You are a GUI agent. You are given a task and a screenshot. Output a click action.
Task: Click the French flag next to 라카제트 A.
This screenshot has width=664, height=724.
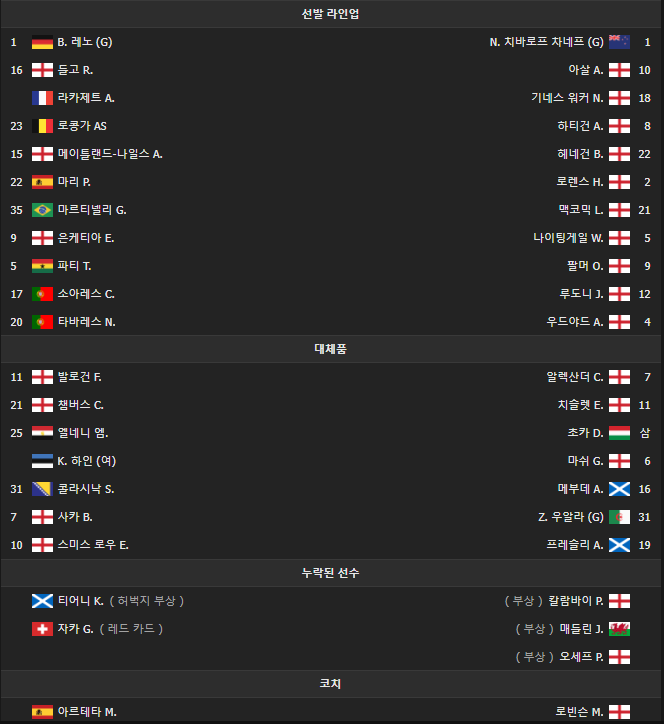click(x=42, y=98)
